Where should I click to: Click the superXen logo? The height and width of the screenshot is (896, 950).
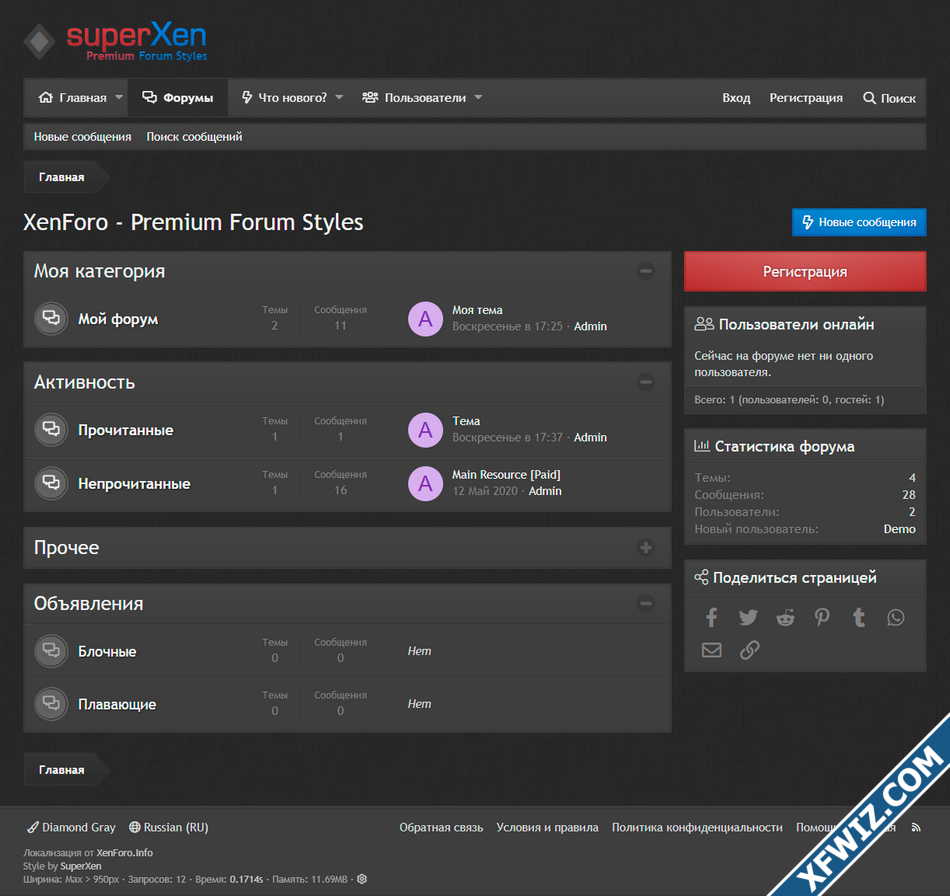[116, 41]
